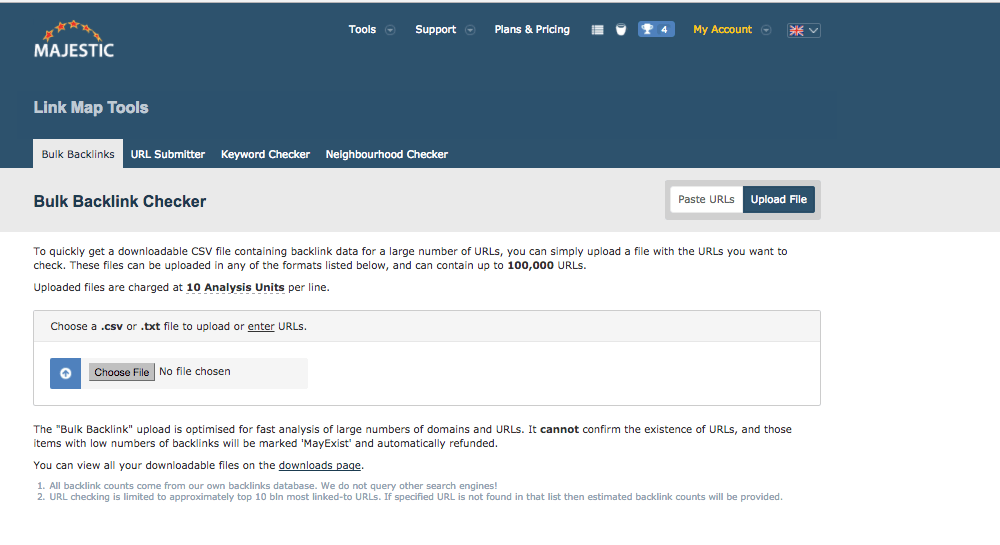Go to Plans & Pricing

pyautogui.click(x=532, y=29)
